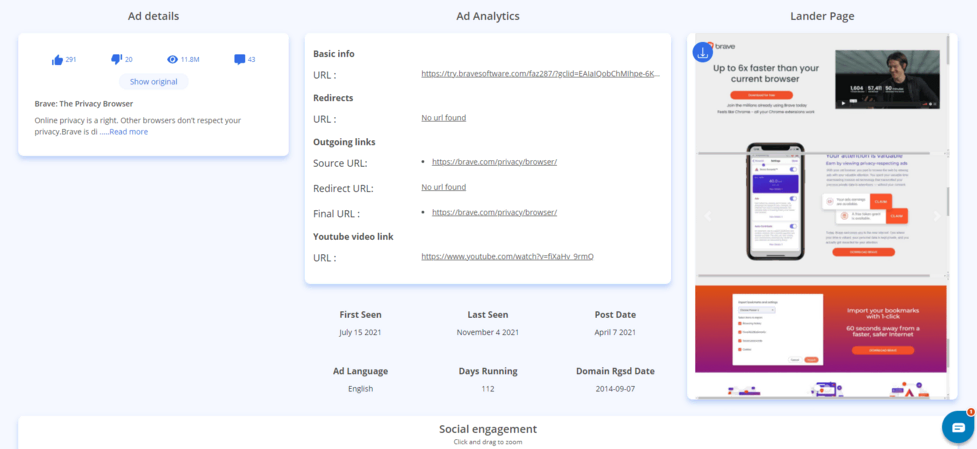Click the 'Brave: The Privacy Browser' ad title
The width and height of the screenshot is (977, 449).
tap(83, 104)
